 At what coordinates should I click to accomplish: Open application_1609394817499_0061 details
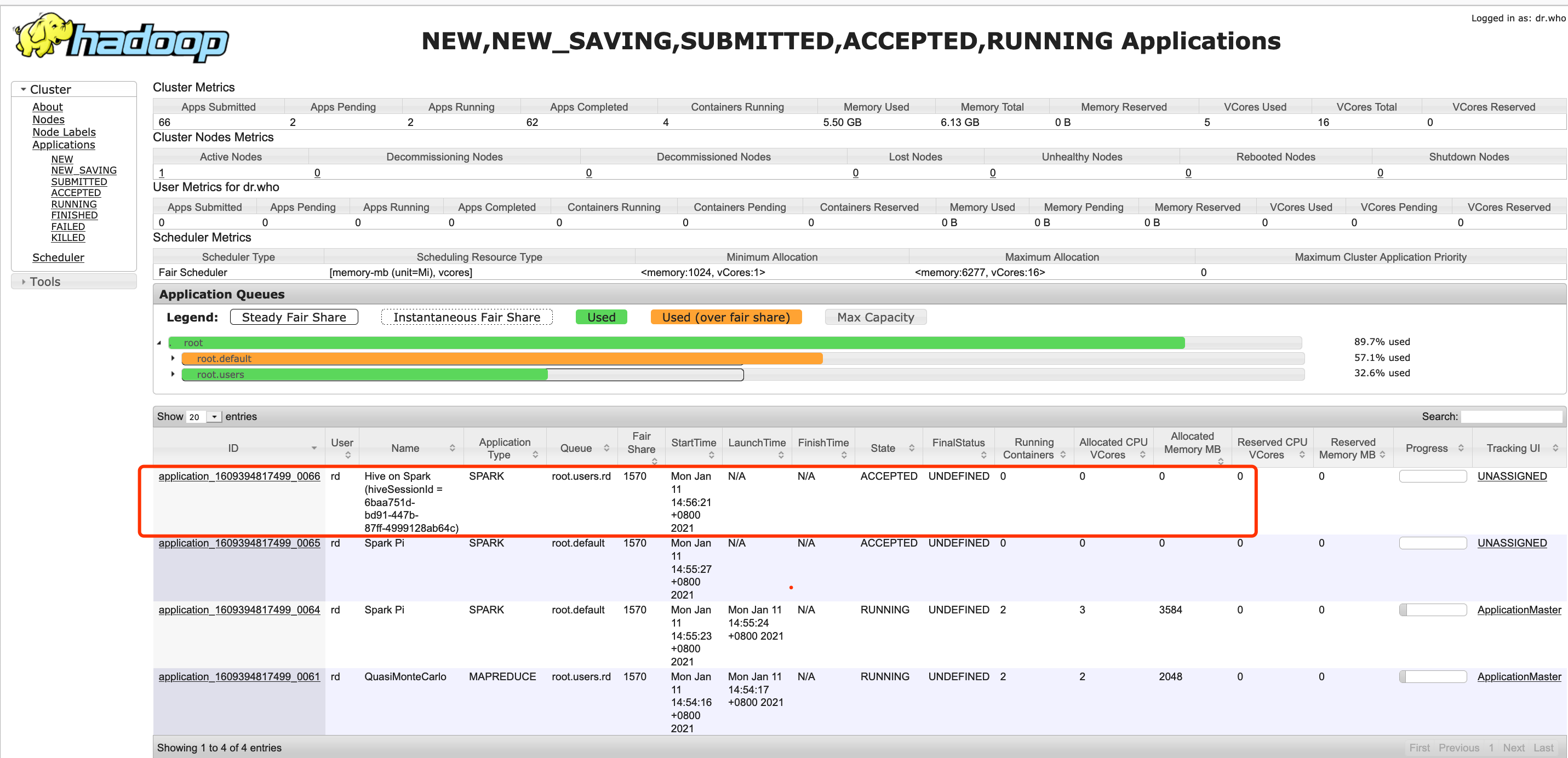pyautogui.click(x=239, y=676)
